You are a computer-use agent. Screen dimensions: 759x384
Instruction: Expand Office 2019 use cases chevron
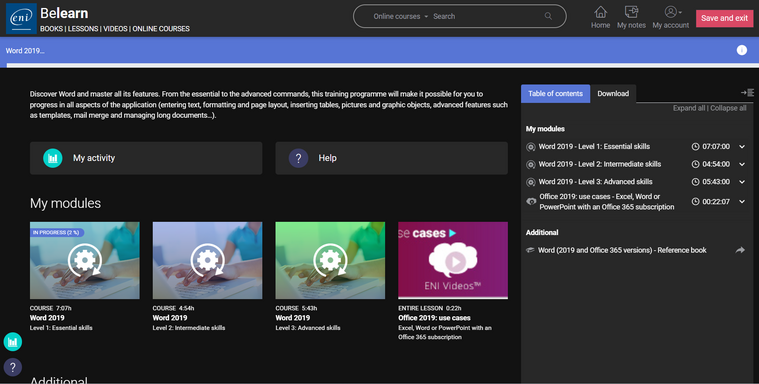pyautogui.click(x=742, y=201)
